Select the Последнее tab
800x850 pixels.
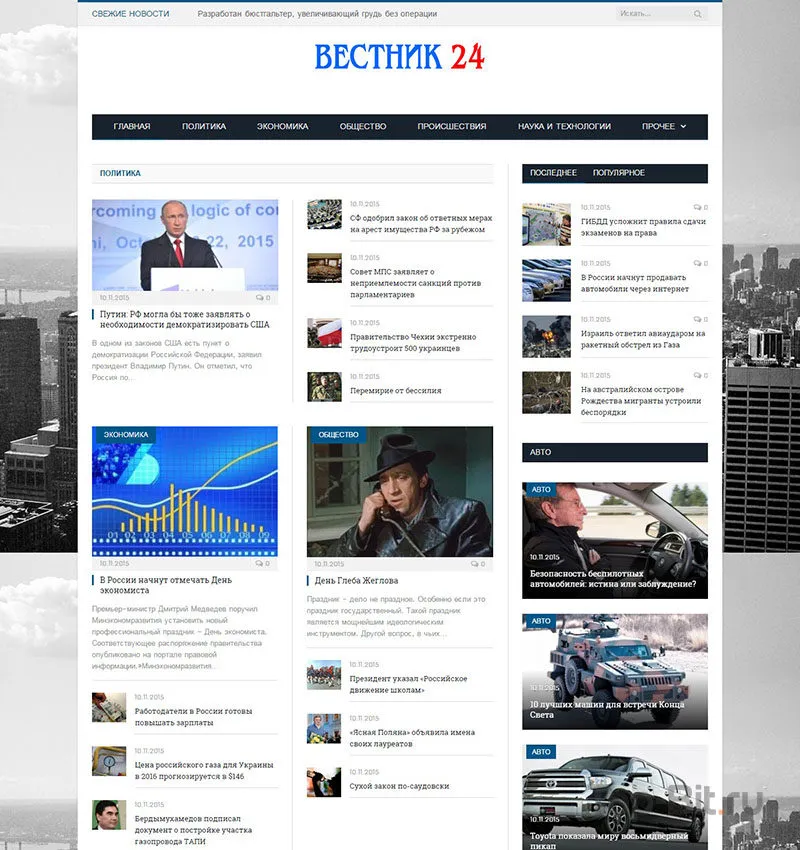553,173
